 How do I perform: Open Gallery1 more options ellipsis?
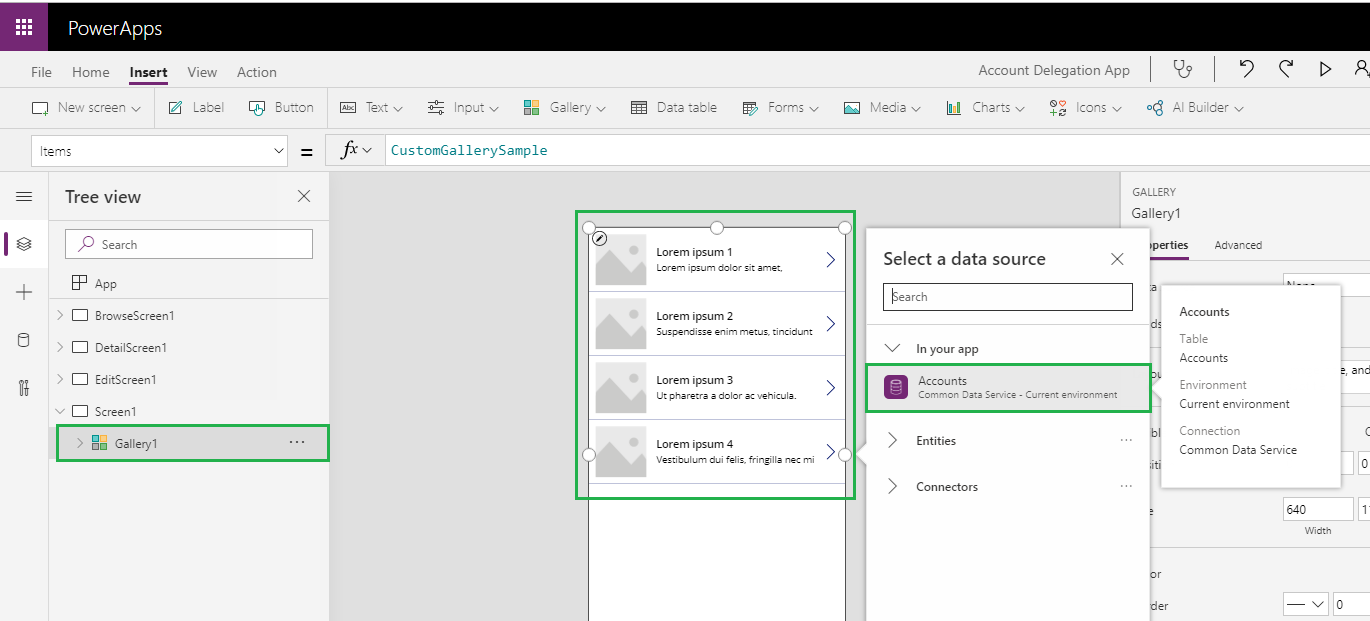pyautogui.click(x=297, y=442)
